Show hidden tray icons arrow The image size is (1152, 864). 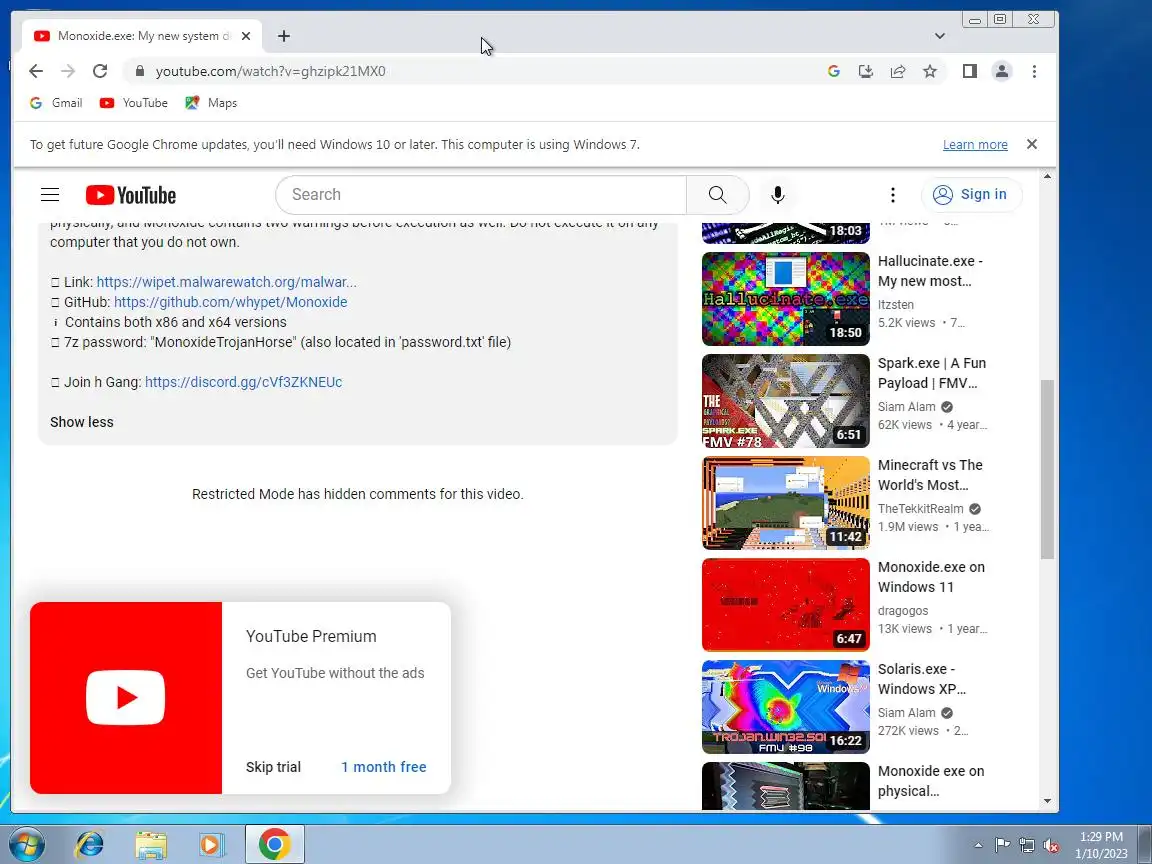pos(978,846)
